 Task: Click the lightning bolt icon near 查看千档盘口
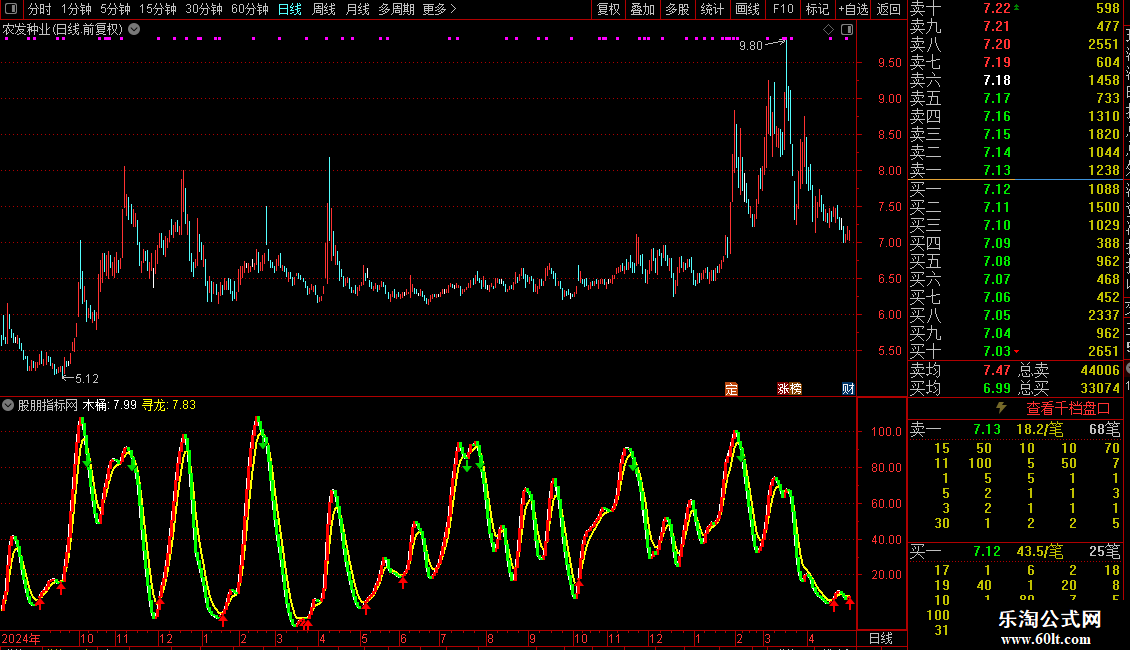tap(1001, 408)
